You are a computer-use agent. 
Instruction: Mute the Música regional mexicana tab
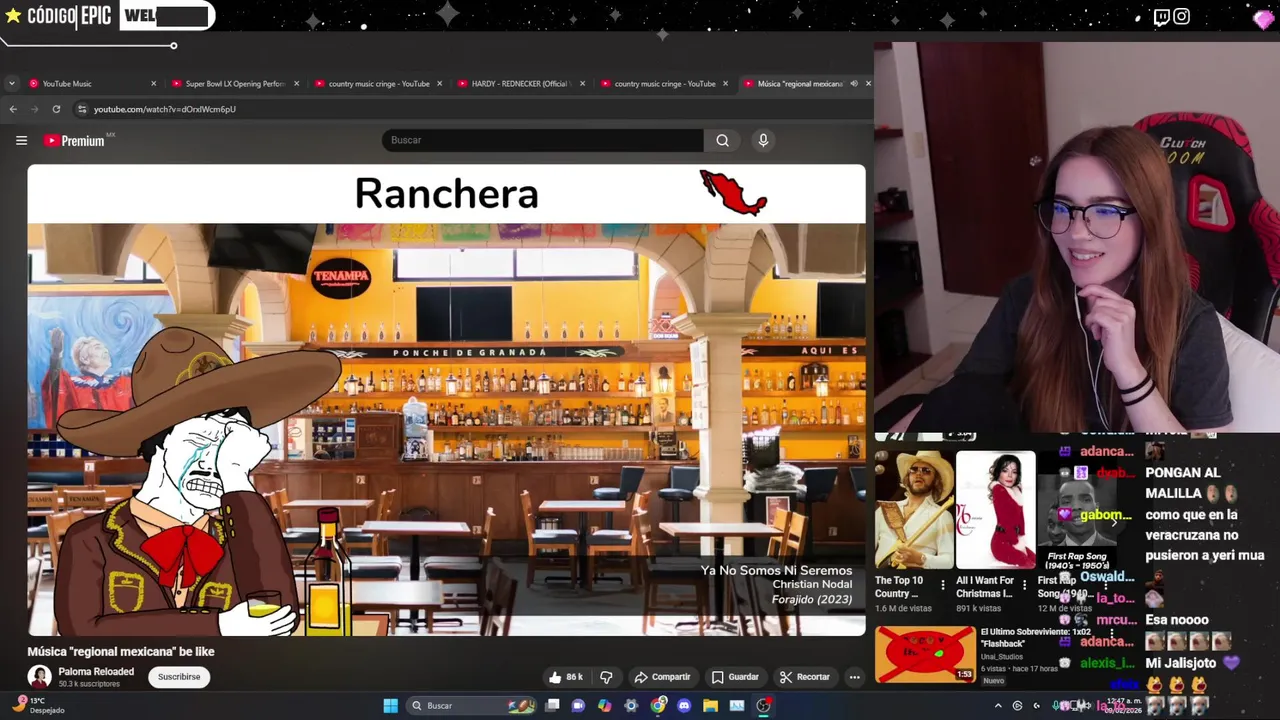point(854,84)
